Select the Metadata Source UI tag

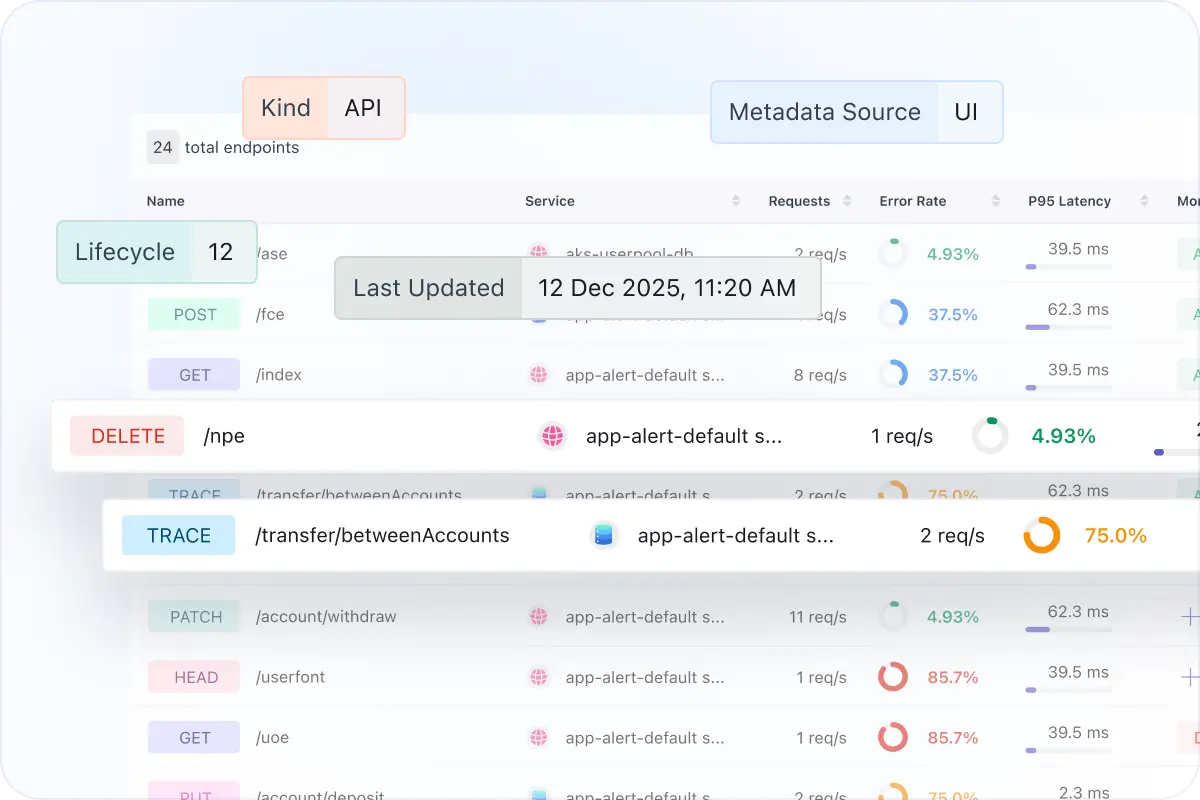click(x=856, y=112)
